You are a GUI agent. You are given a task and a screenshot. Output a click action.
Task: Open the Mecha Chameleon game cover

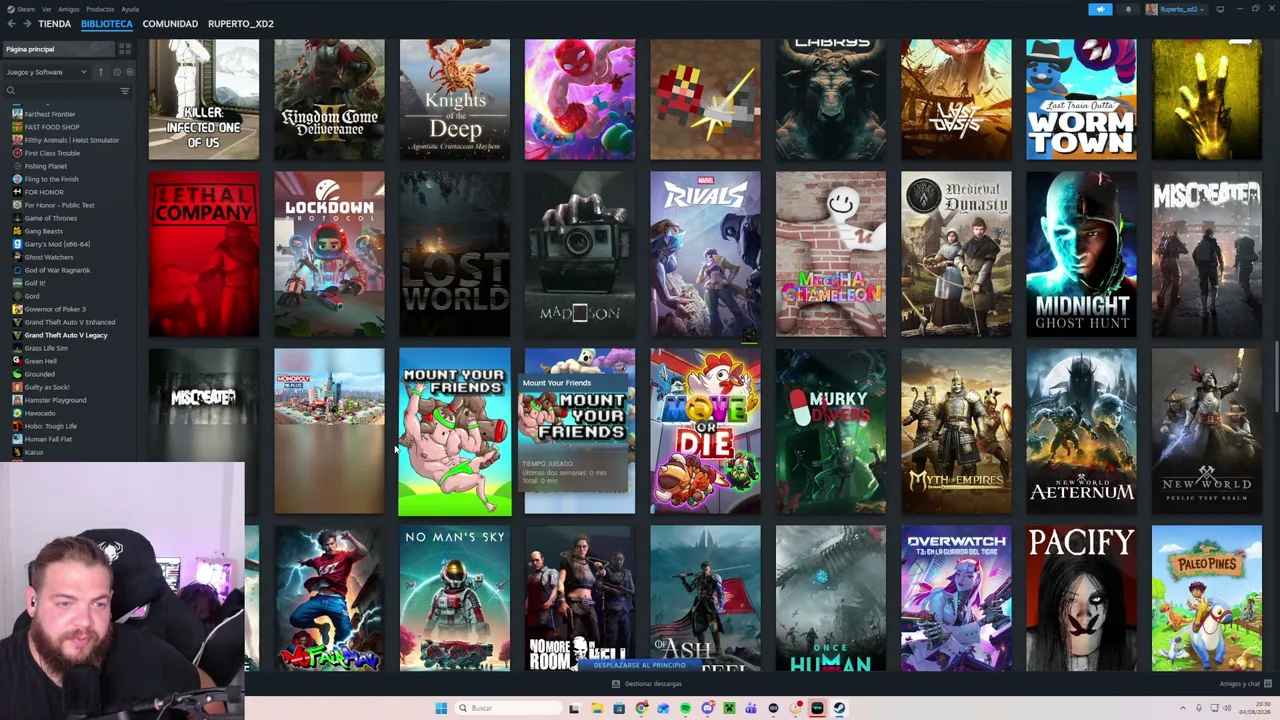(x=831, y=254)
